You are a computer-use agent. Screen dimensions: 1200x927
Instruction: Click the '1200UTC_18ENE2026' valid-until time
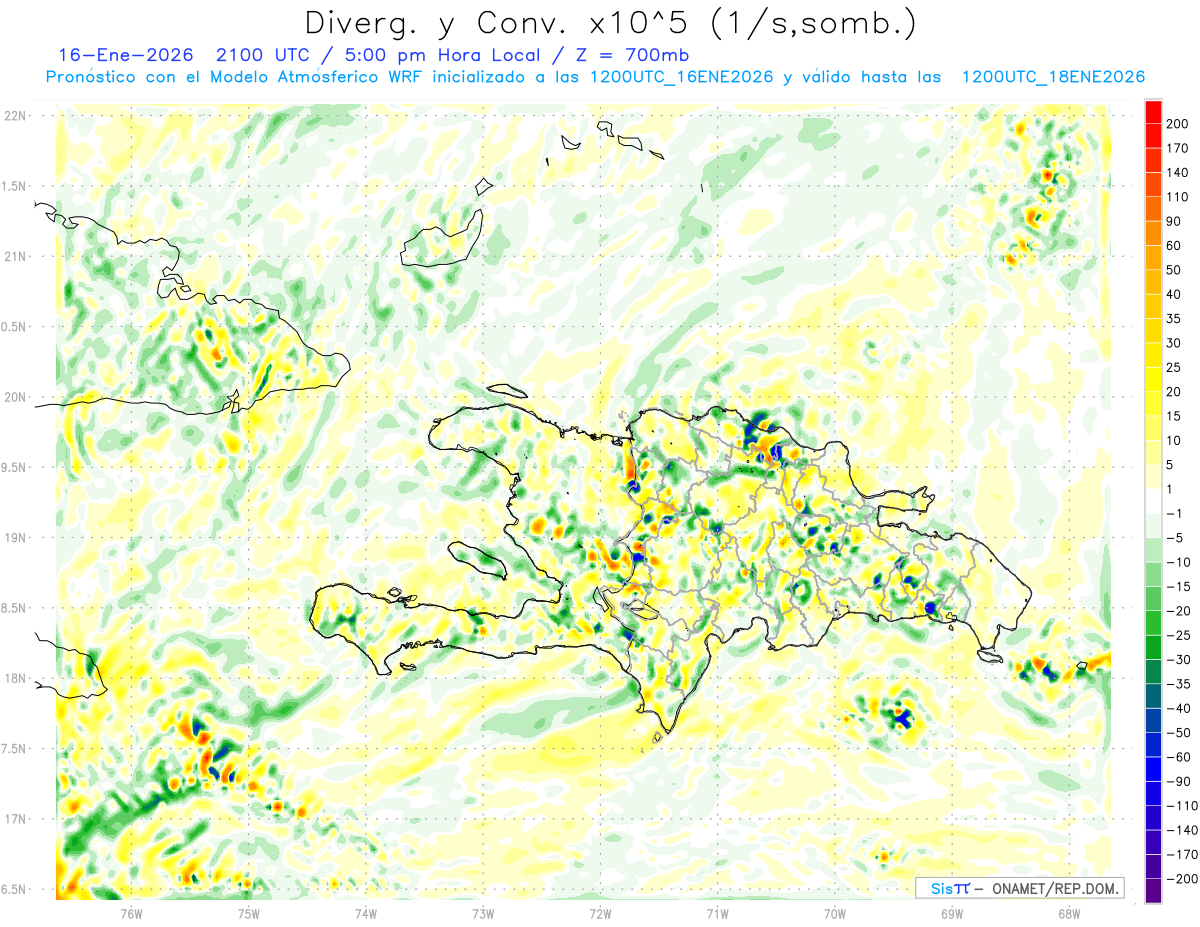(1053, 77)
